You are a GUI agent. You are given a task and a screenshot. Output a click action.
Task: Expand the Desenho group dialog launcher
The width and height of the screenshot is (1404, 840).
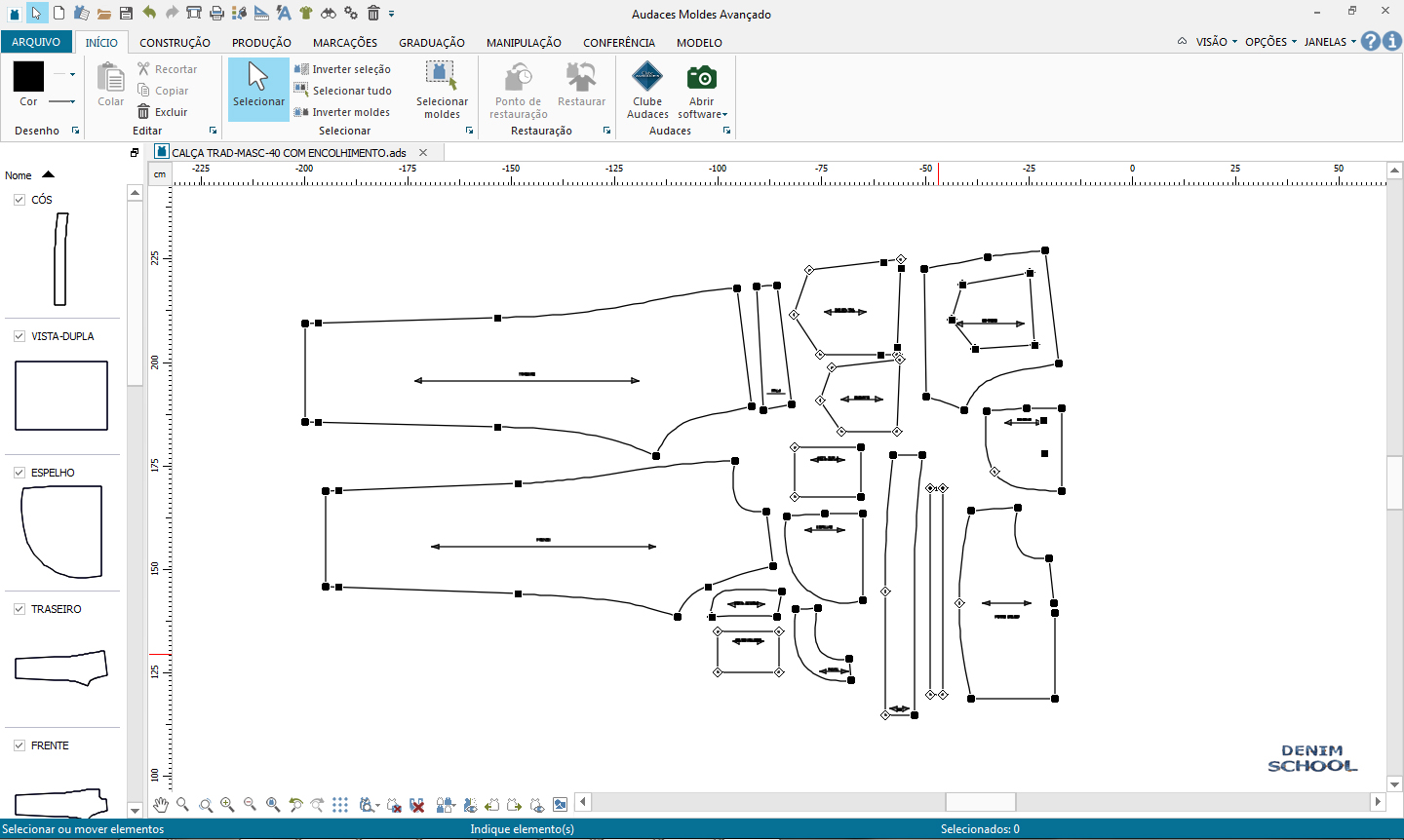tap(75, 131)
